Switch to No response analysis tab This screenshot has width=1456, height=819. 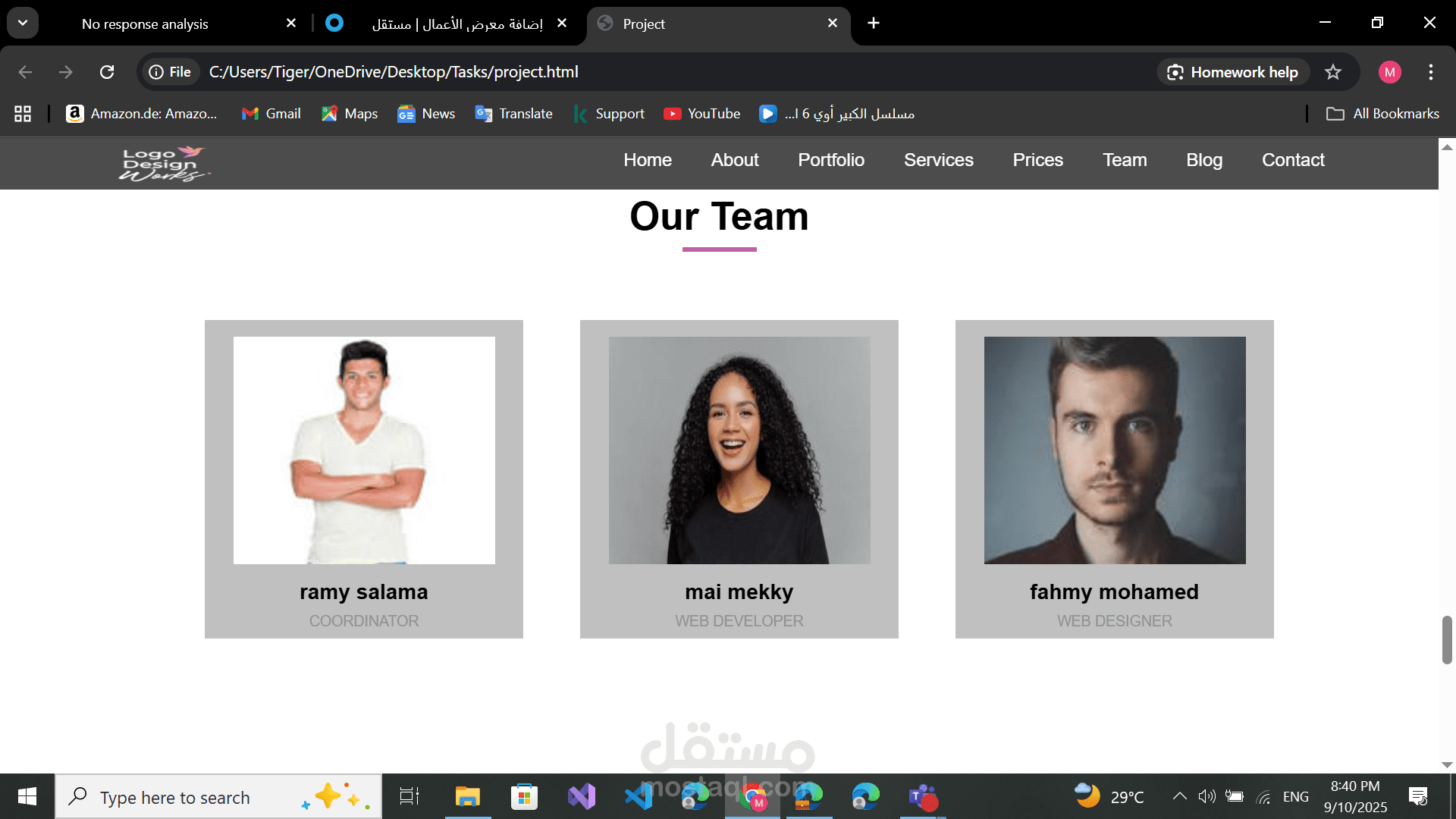tap(145, 24)
